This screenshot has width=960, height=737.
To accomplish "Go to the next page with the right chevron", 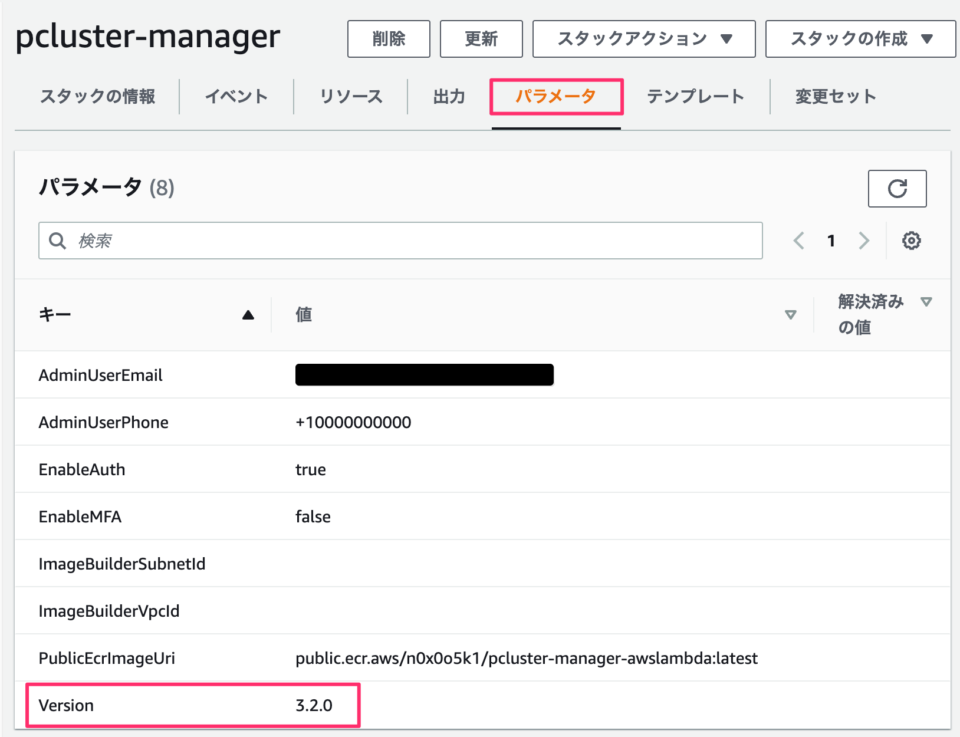I will (x=864, y=240).
